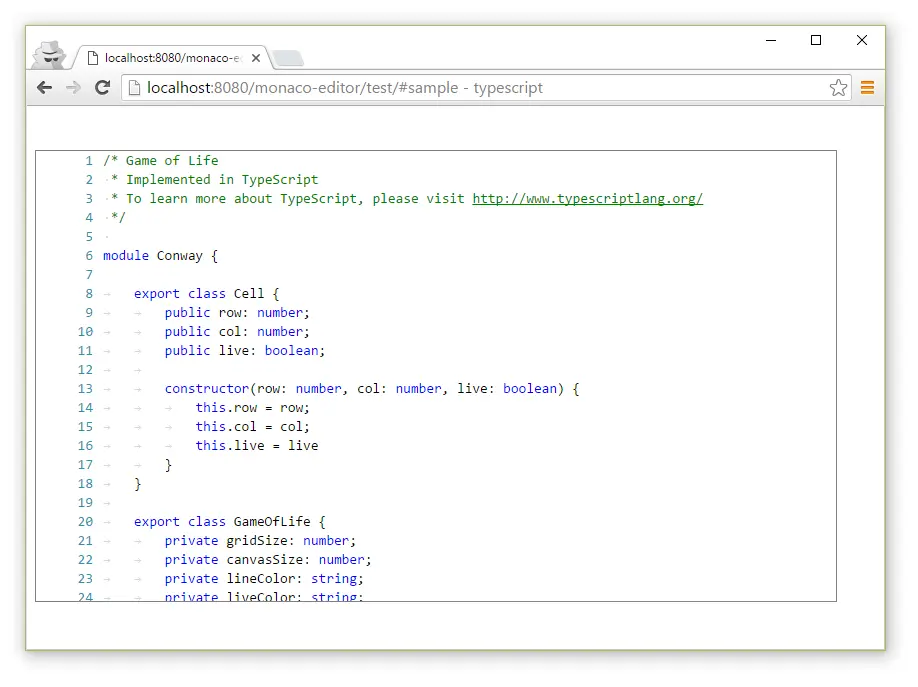
Task: Click the browser back arrow
Action: 44,88
